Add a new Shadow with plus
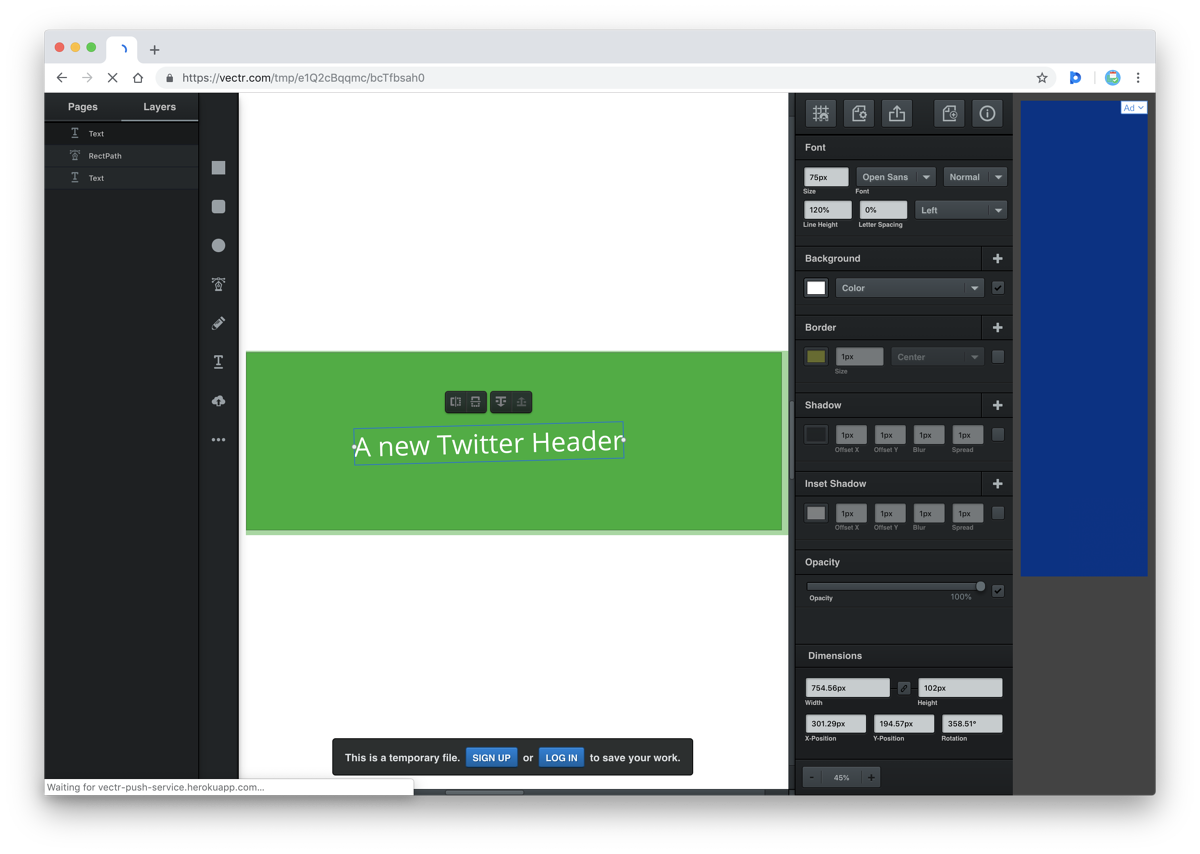This screenshot has width=1200, height=854. (997, 406)
